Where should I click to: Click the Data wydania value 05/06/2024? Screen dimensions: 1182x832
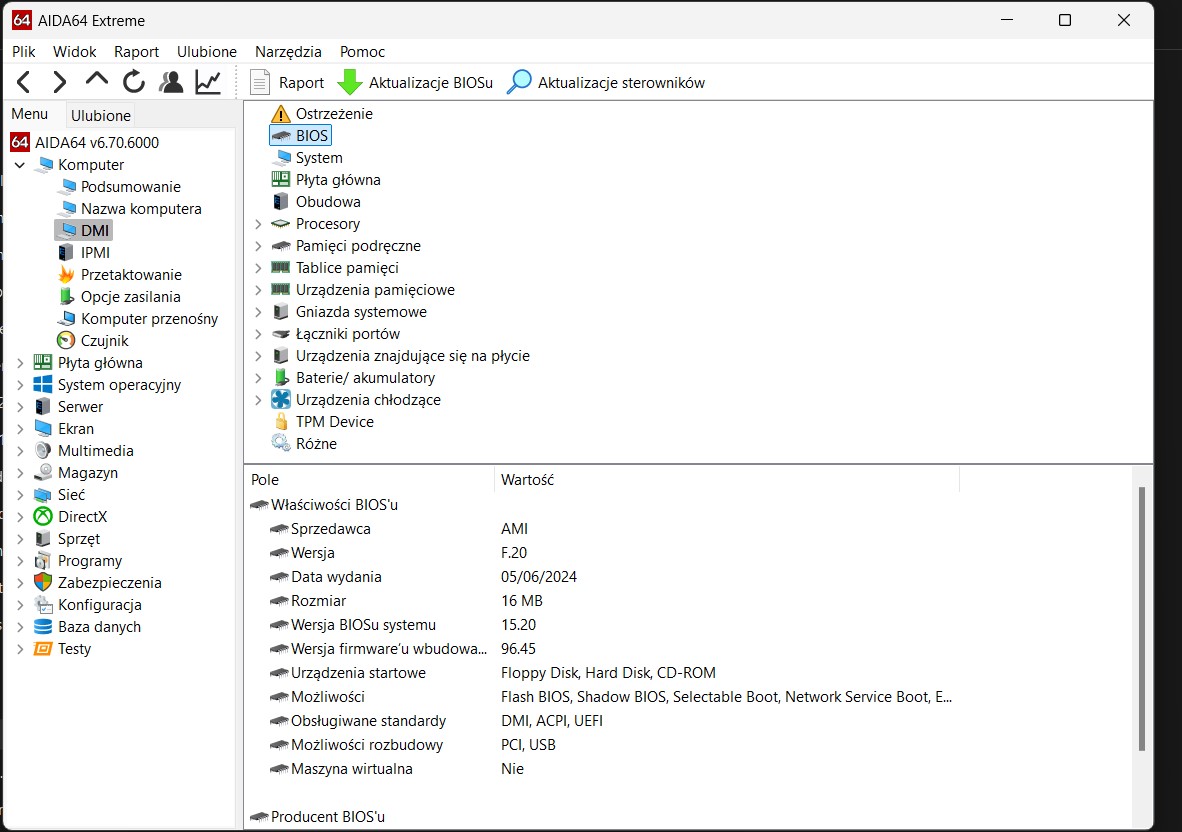(539, 577)
